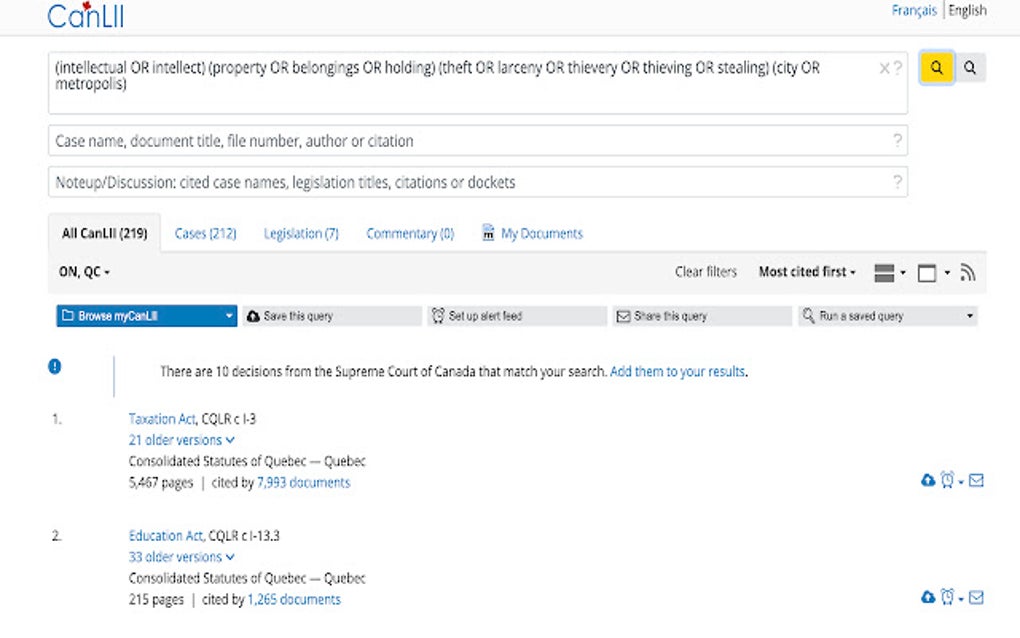1020x638 pixels.
Task: Subscribe via the RSS feed icon
Action: tap(968, 270)
